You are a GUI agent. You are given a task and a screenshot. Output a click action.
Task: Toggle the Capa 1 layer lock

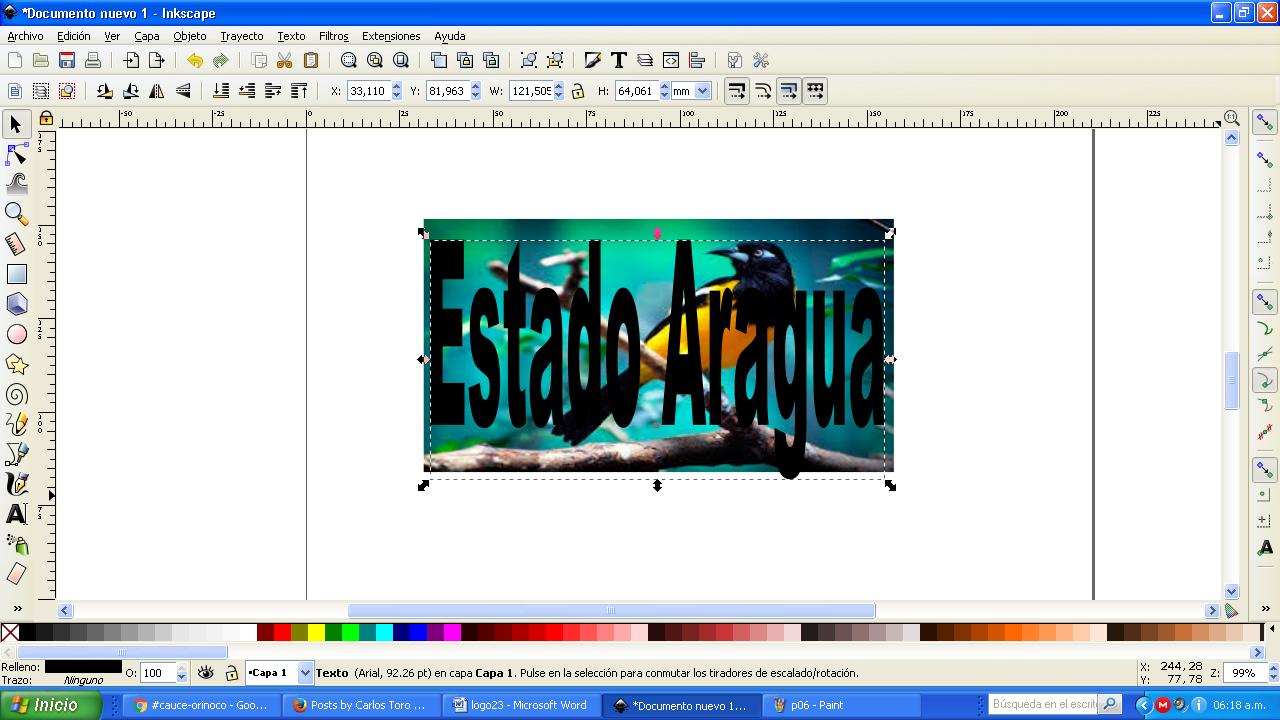tap(232, 673)
